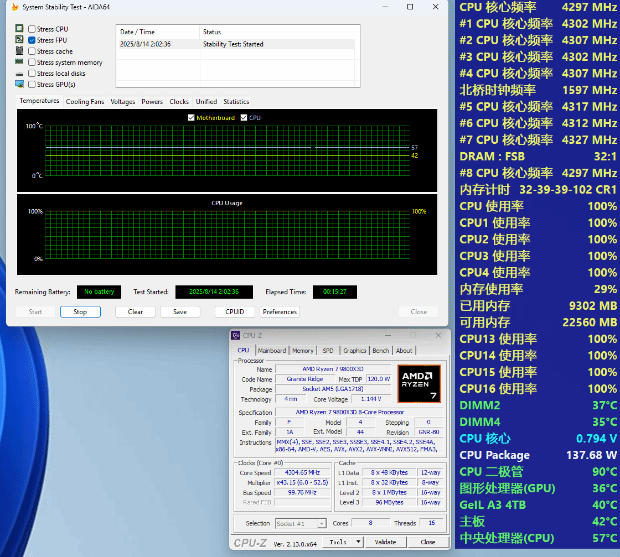Open CPU-Z SPD tab
Viewport: 620px width, 557px height.
pos(328,351)
